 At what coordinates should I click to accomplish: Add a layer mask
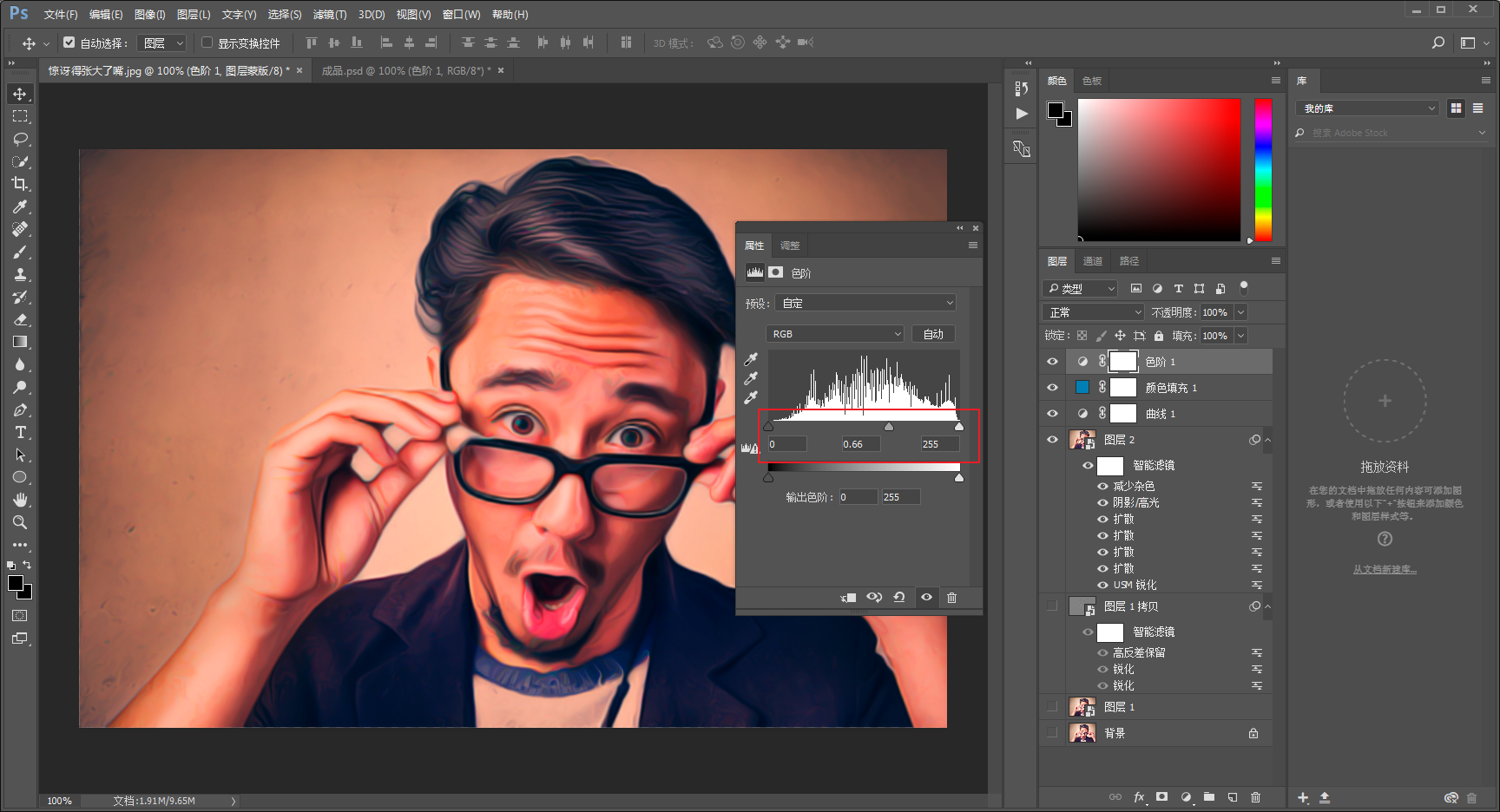pos(1162,797)
